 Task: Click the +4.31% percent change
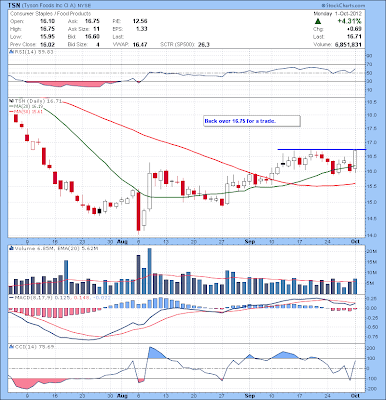point(349,21)
